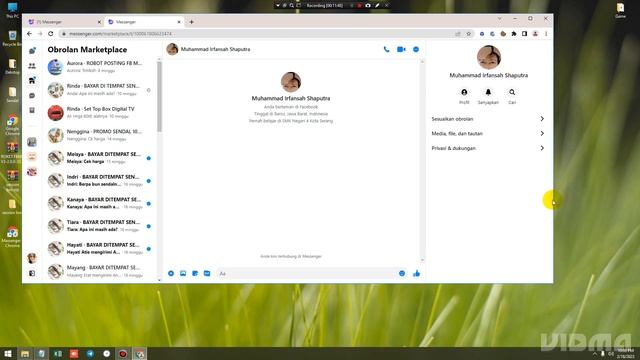
Task: Toggle sidebar collapse icon at bottom-left
Action: 32,273
